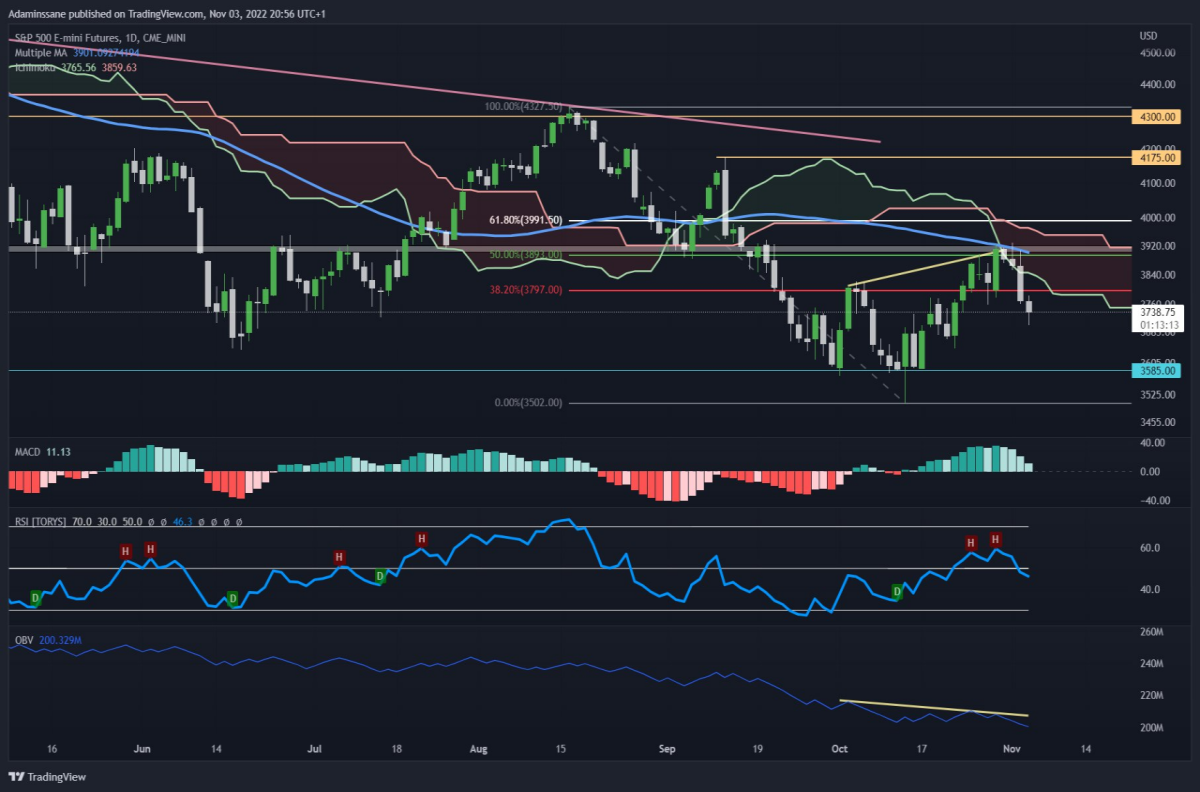Click the -40.00 value on MACD scale
1200x792 pixels.
click(x=1154, y=501)
